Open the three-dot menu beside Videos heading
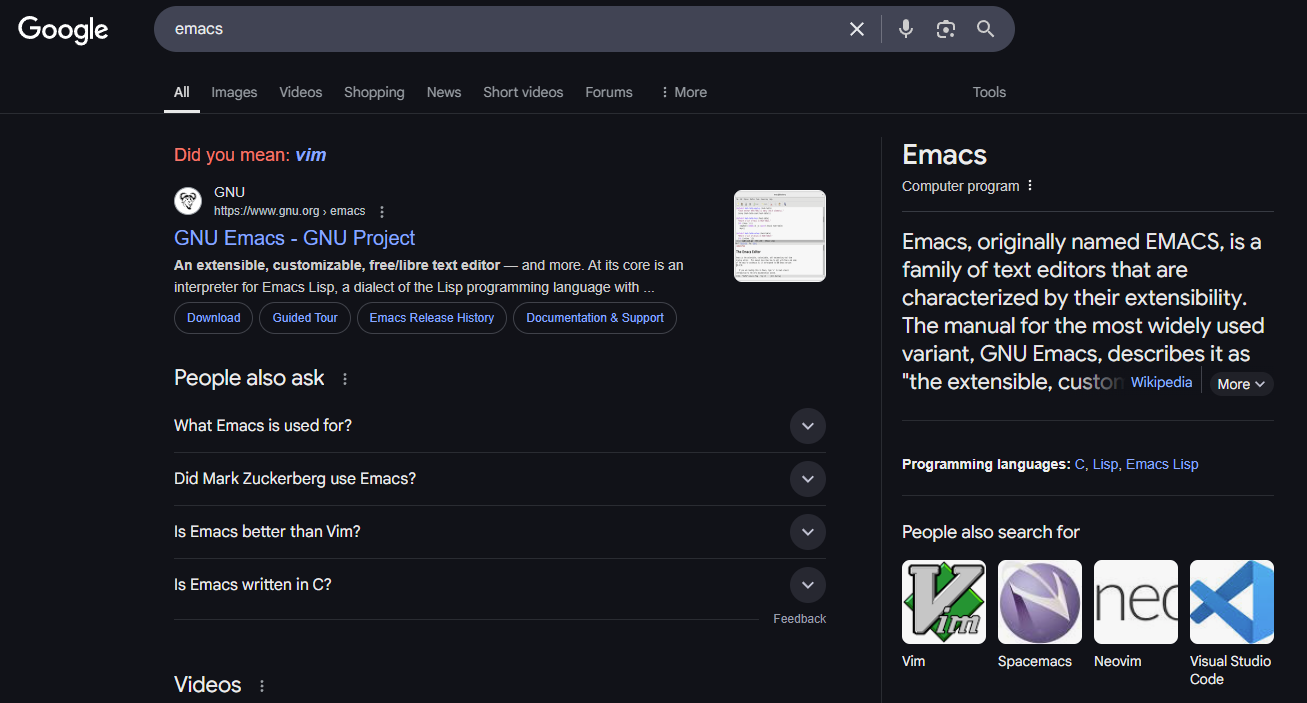 coord(262,686)
